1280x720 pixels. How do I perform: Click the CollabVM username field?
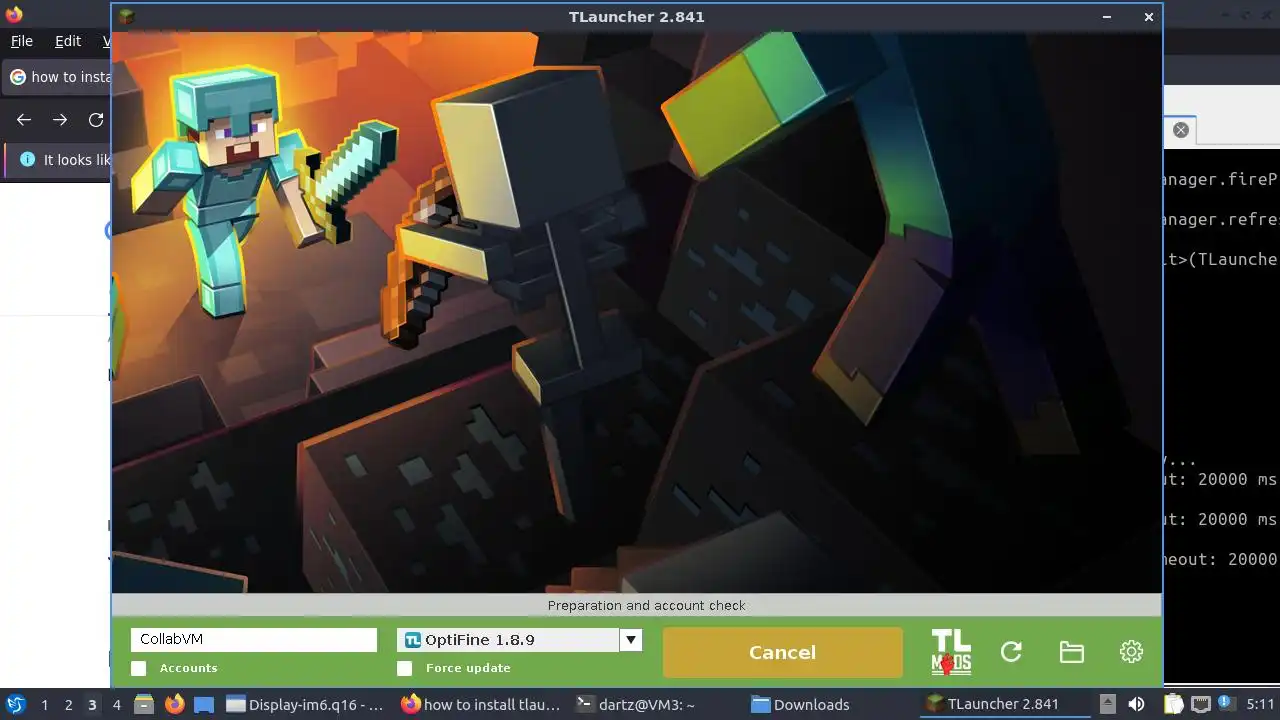253,640
